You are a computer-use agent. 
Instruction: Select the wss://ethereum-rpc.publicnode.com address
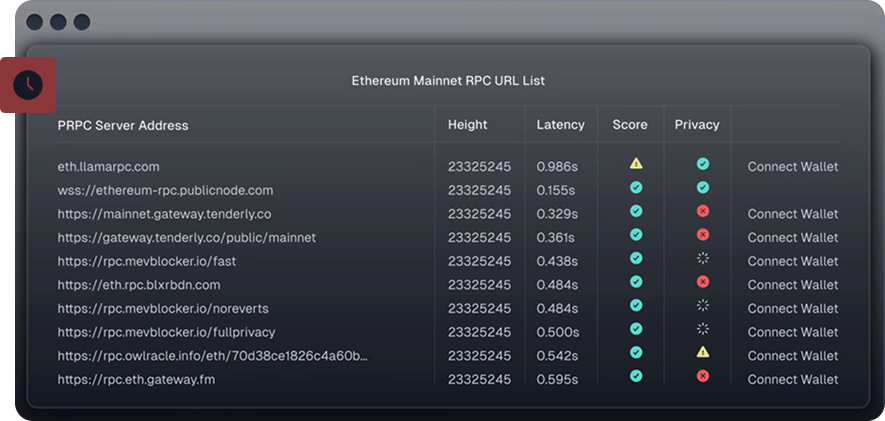[x=165, y=190]
